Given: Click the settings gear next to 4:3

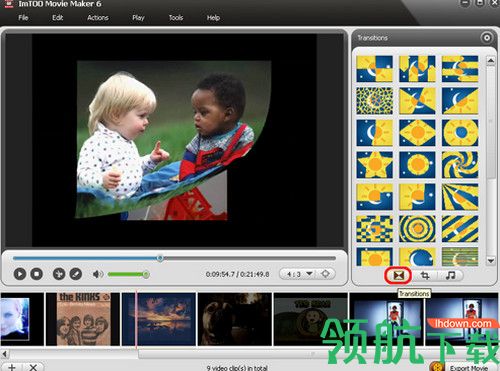Looking at the screenshot, I should [325, 274].
